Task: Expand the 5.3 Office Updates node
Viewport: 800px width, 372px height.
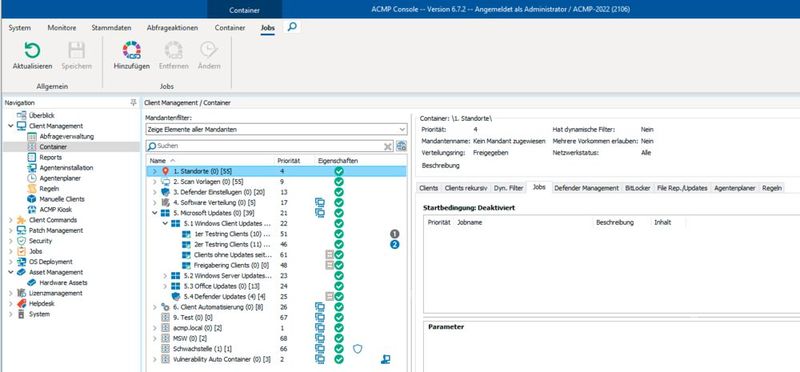Action: (x=165, y=286)
